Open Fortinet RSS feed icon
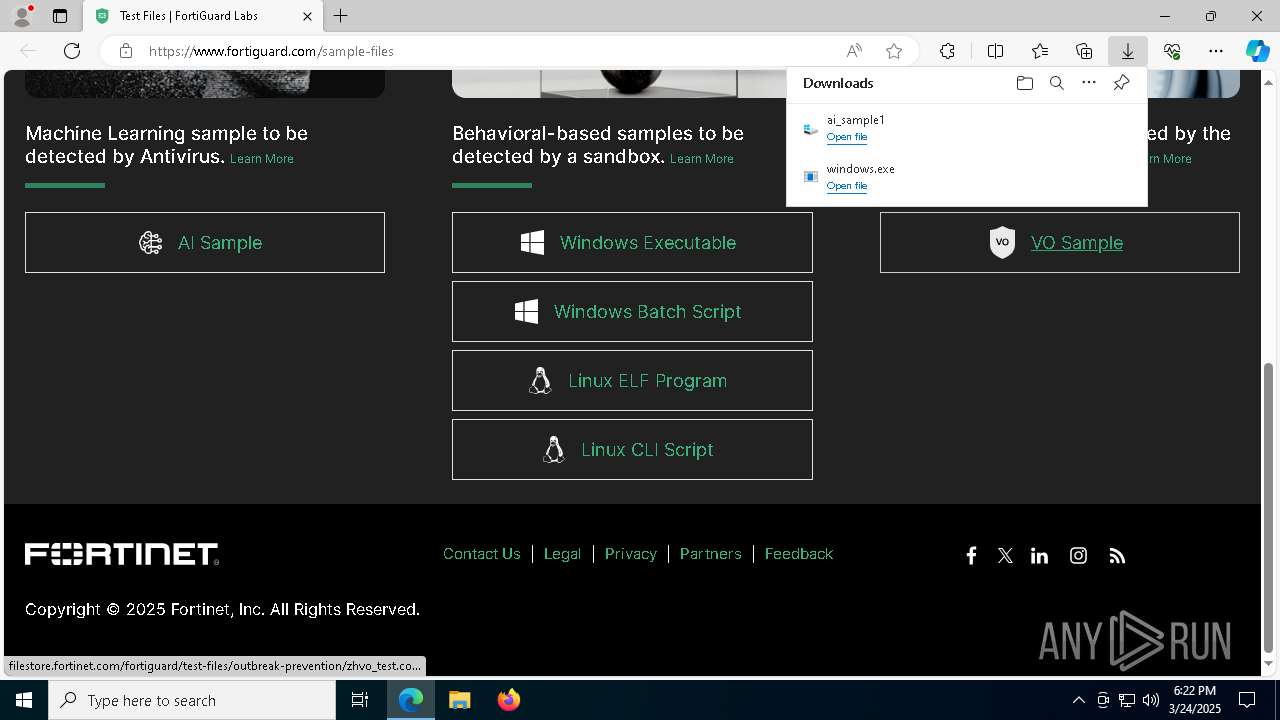 click(x=1117, y=555)
